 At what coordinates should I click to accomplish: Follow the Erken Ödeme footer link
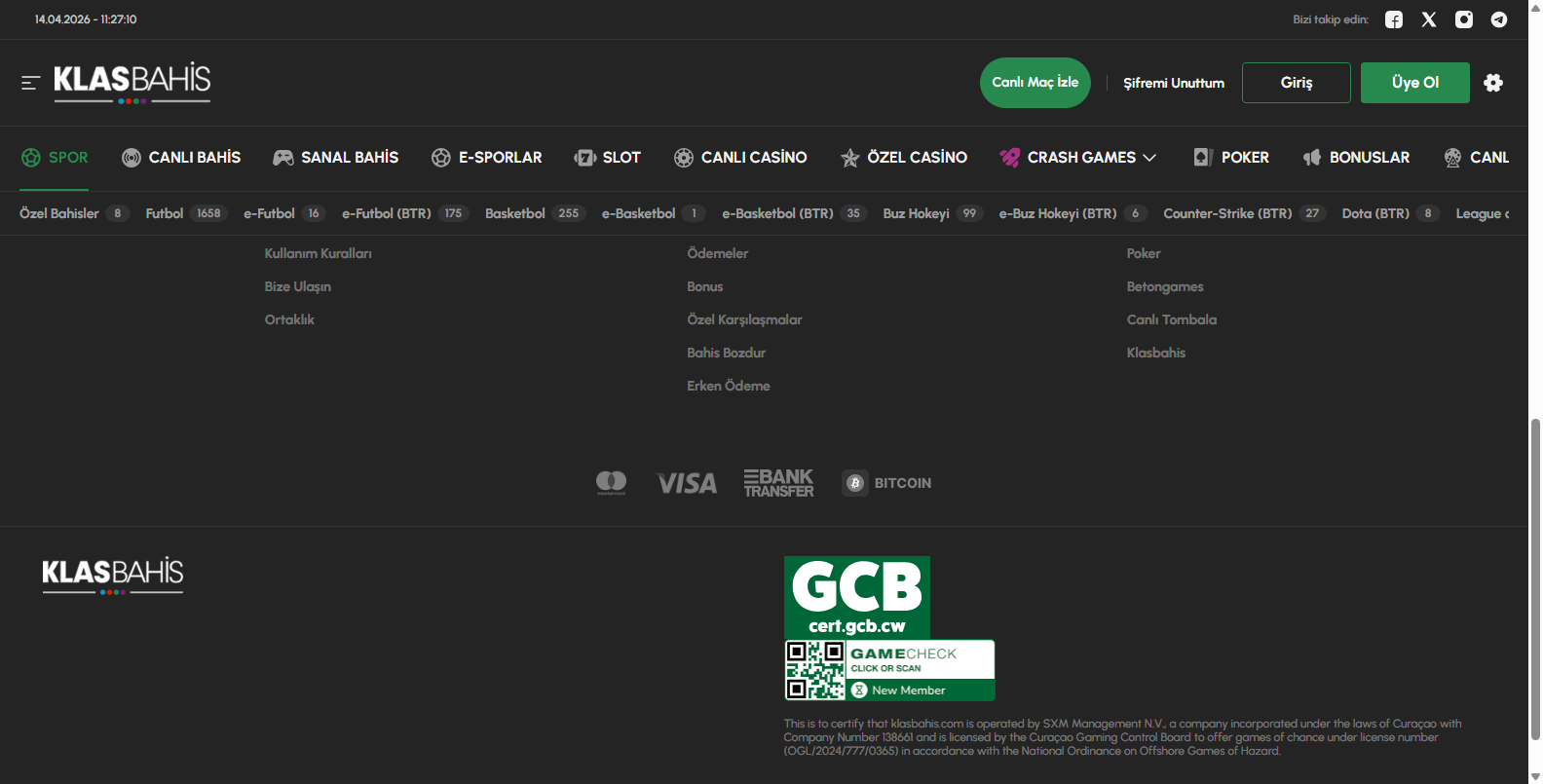coord(728,386)
